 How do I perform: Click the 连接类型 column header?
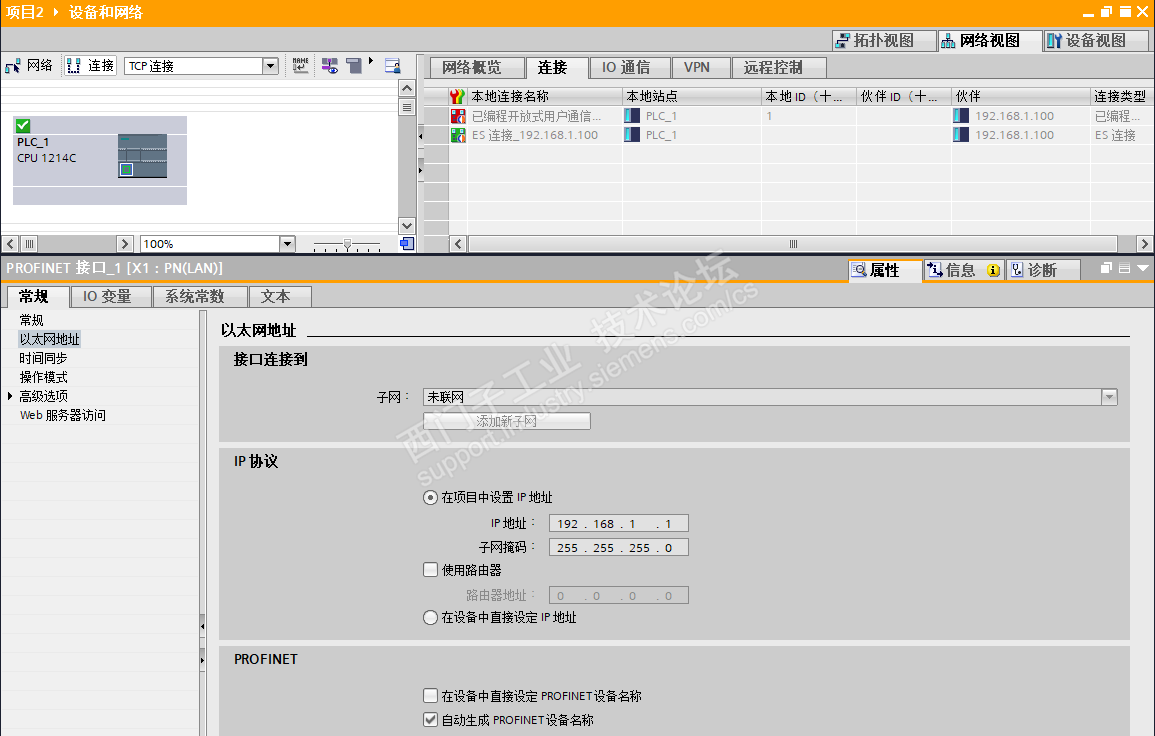coord(1120,97)
